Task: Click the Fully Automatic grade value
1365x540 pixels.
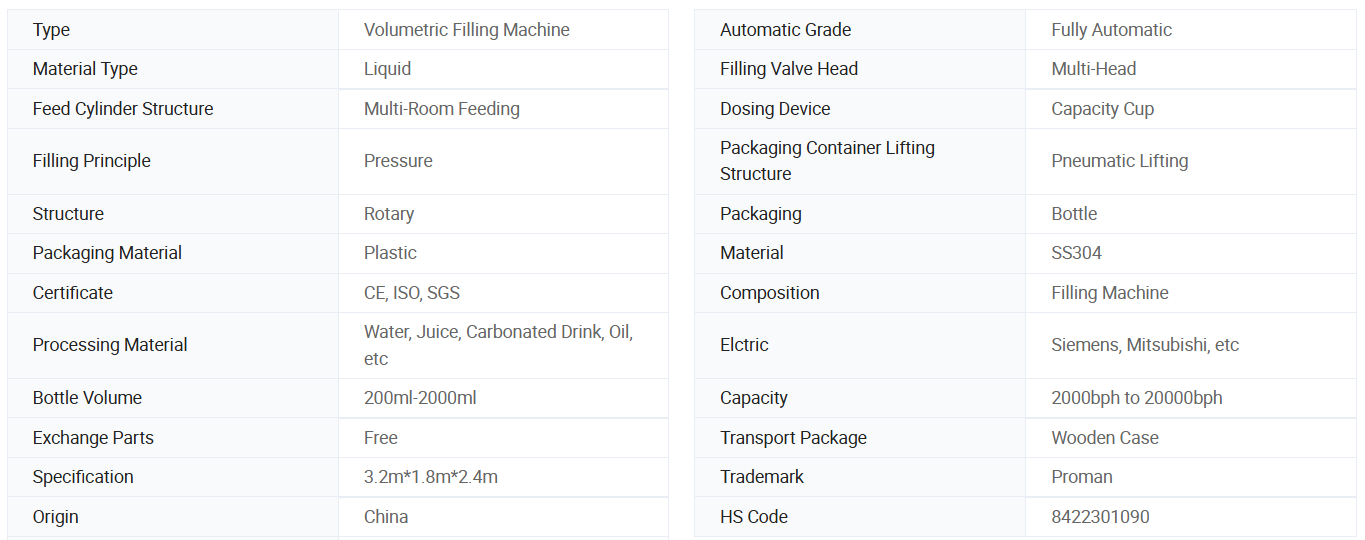Action: (1111, 30)
